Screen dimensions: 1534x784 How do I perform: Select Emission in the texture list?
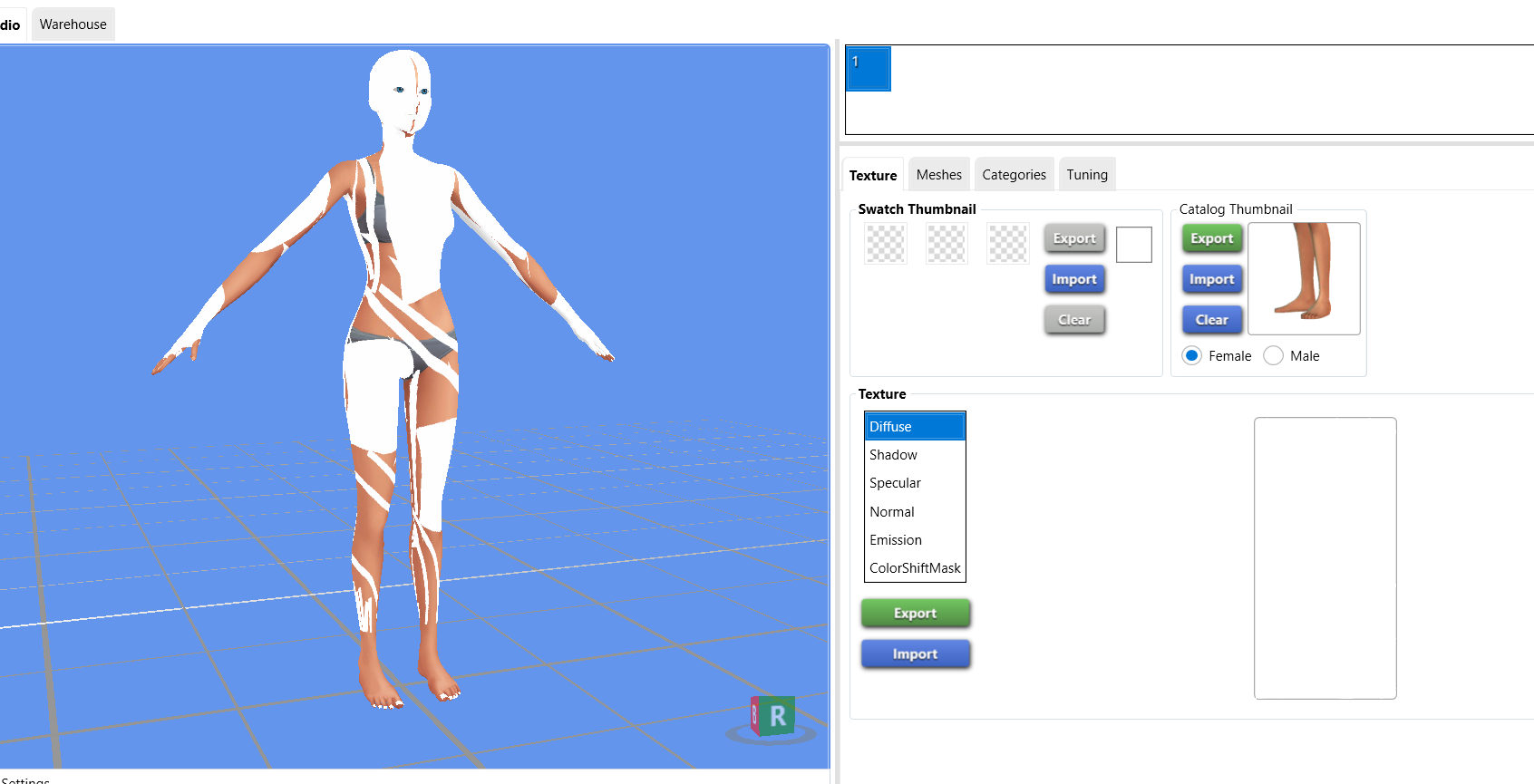point(915,540)
